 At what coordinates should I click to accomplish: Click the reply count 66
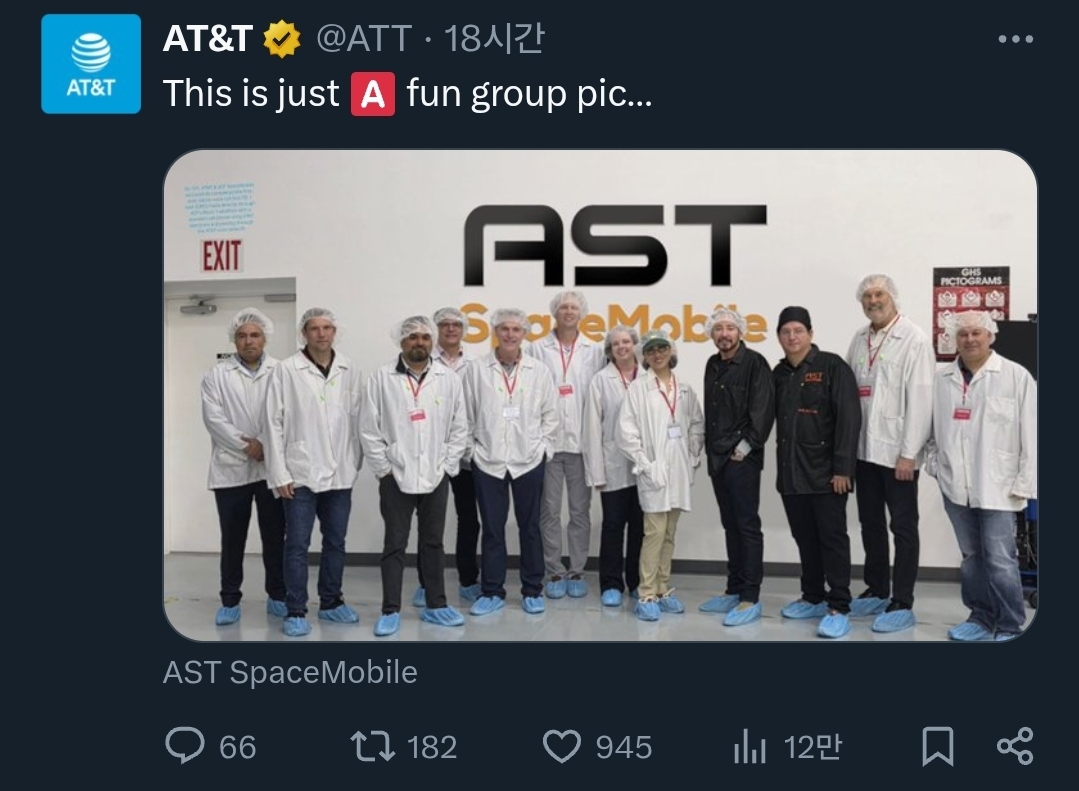point(237,747)
